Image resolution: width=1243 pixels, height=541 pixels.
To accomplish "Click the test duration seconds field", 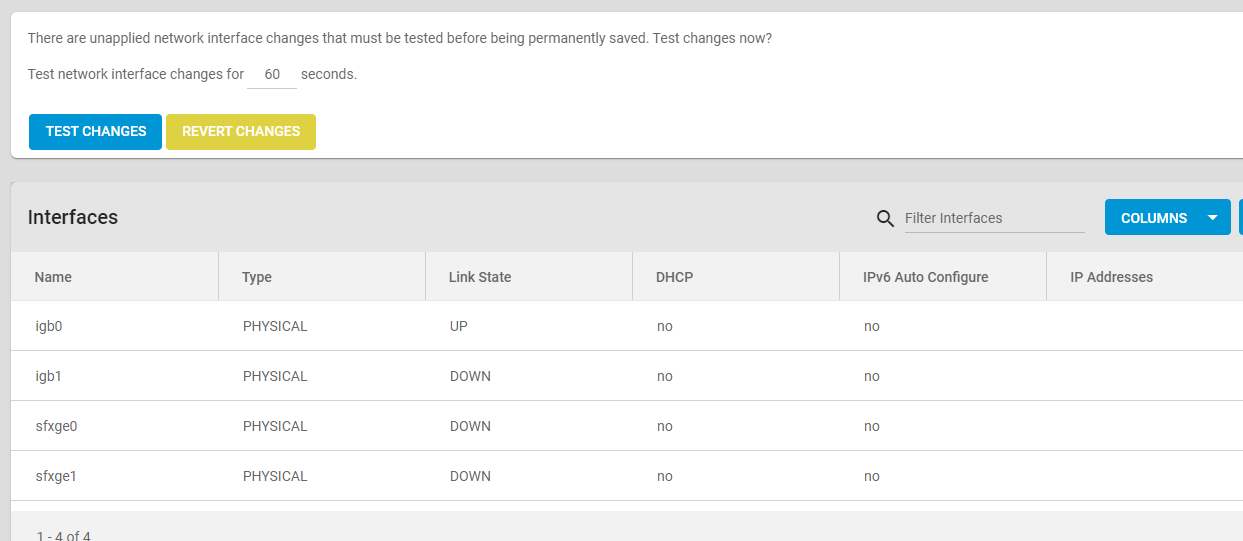I will pos(272,75).
